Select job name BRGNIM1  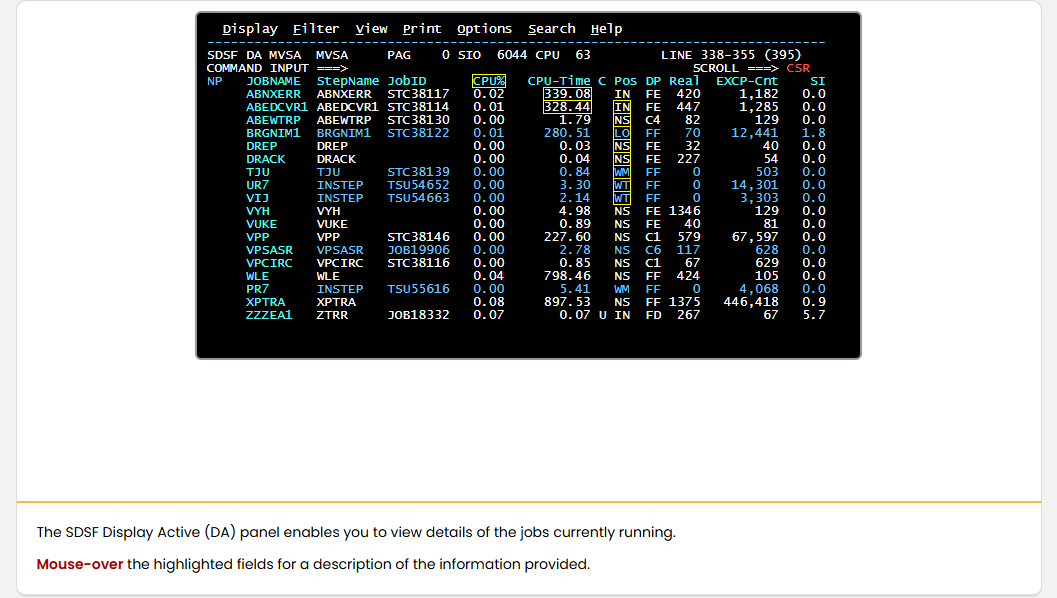pos(273,133)
